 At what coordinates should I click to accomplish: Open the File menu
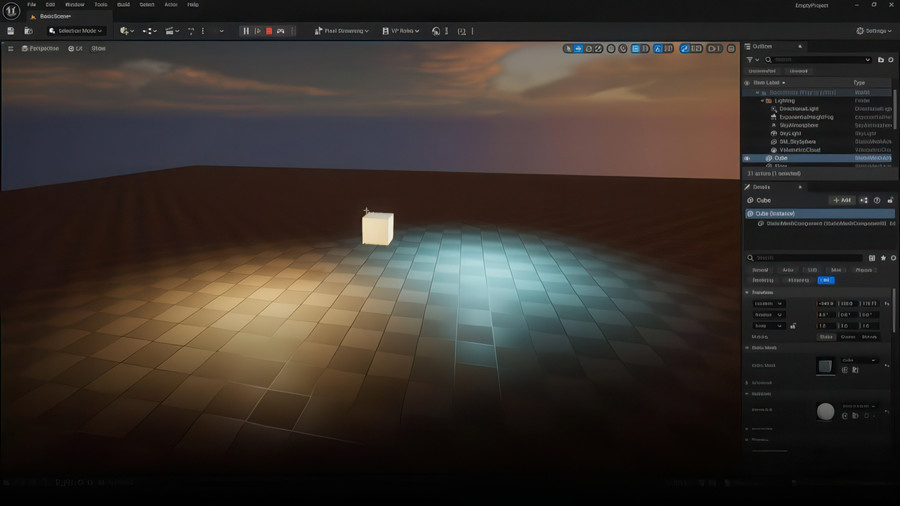pos(32,5)
